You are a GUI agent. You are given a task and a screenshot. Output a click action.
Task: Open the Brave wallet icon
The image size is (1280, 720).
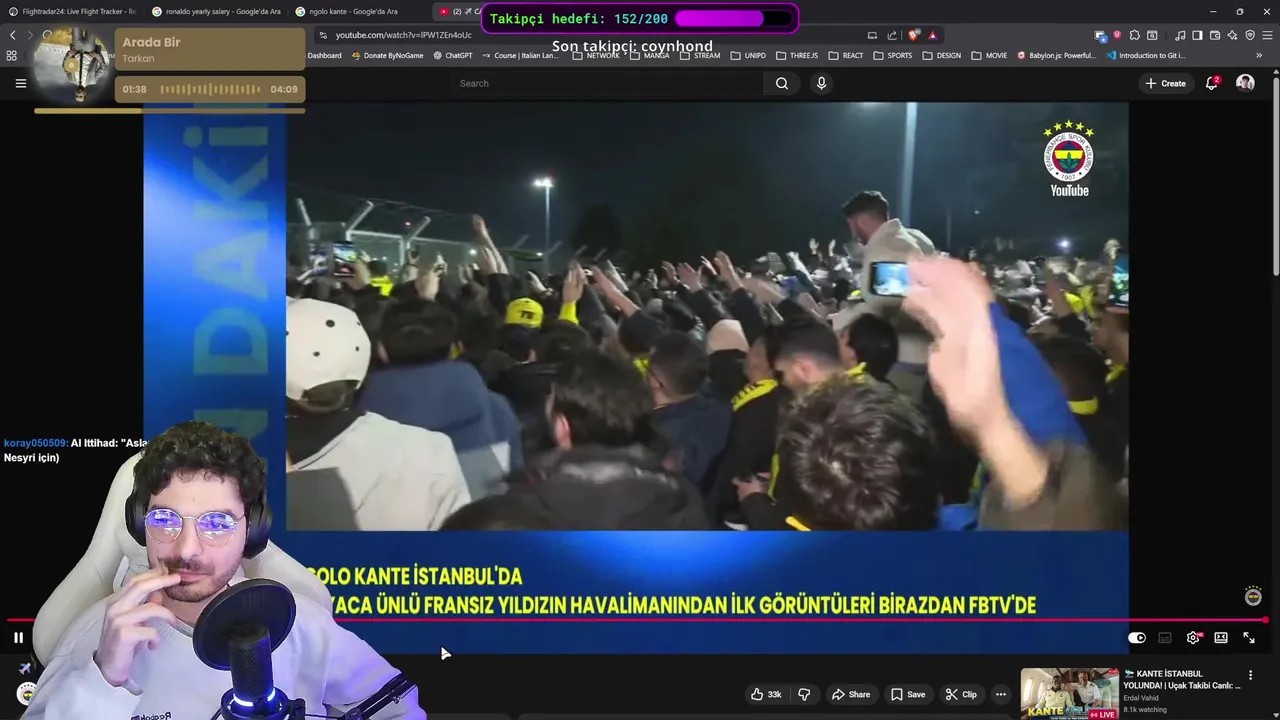[x=1215, y=35]
